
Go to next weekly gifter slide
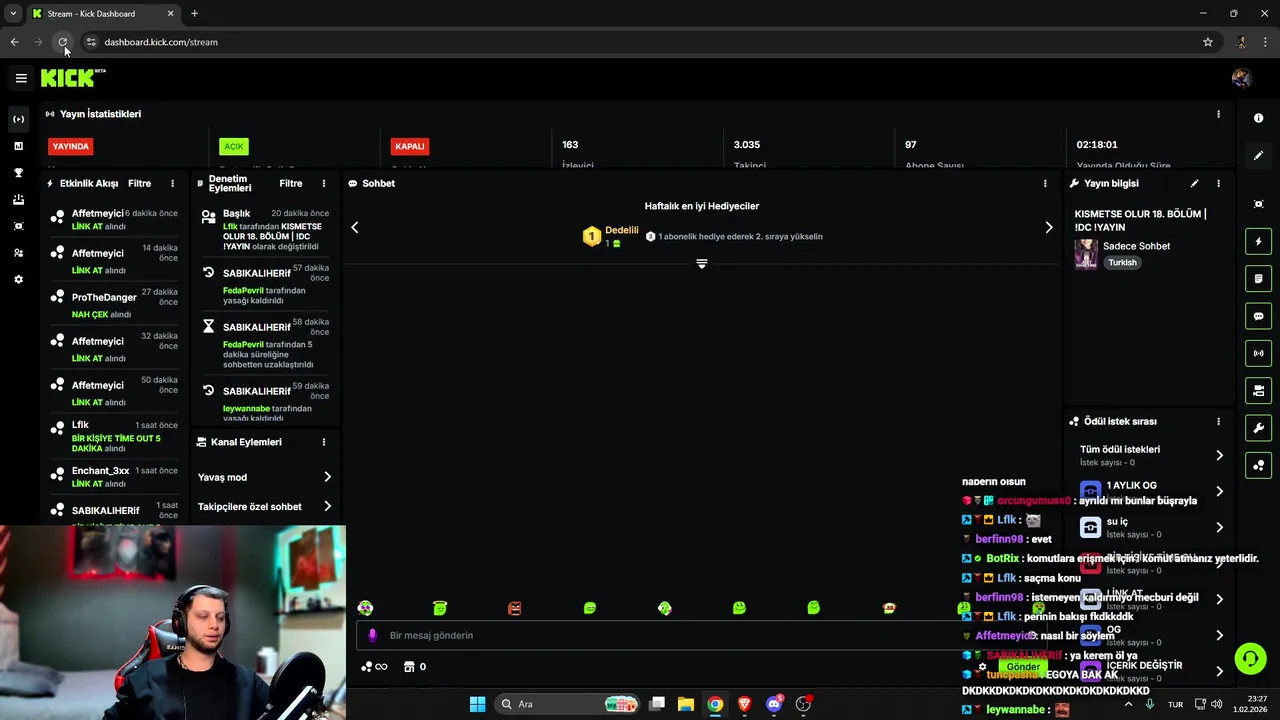(1048, 227)
